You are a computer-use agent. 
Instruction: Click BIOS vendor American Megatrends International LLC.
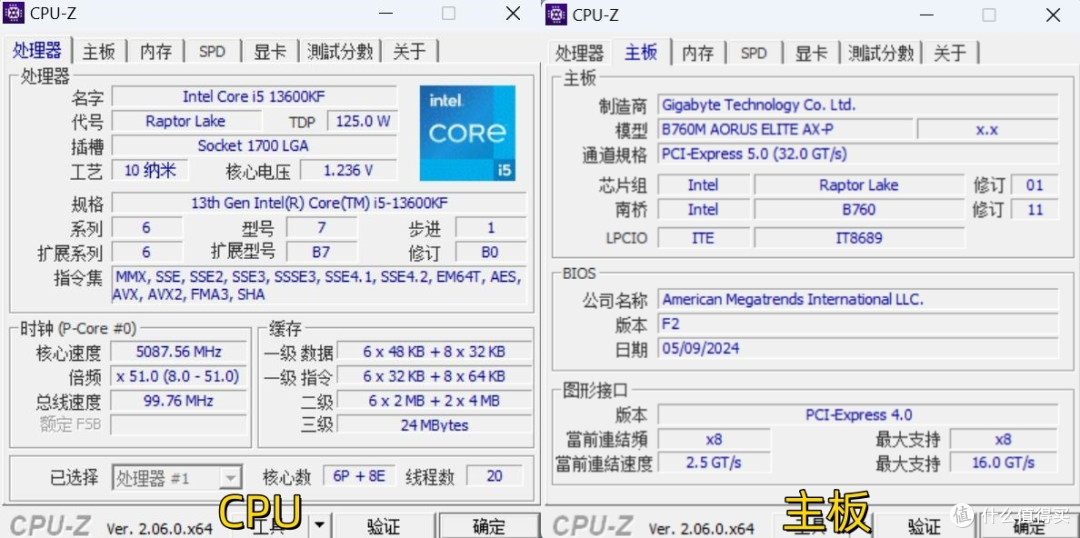tap(858, 300)
